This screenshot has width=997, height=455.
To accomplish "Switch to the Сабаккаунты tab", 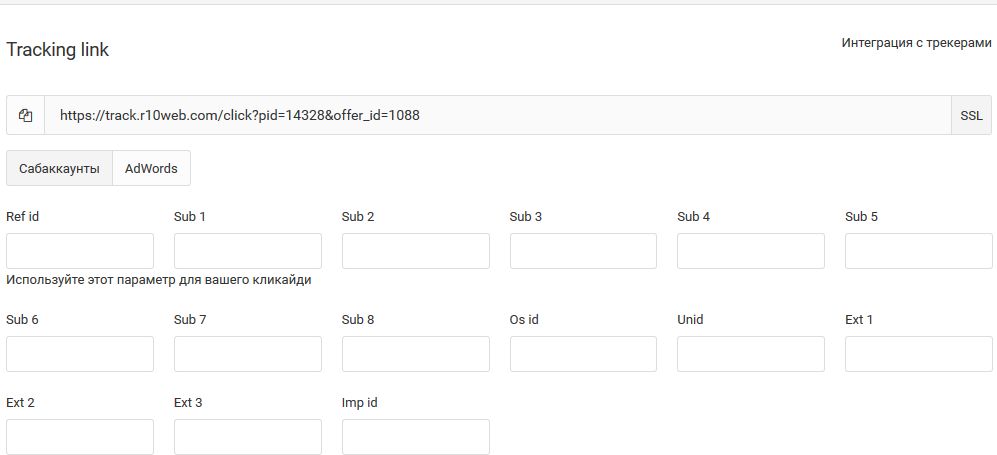I will point(59,168).
